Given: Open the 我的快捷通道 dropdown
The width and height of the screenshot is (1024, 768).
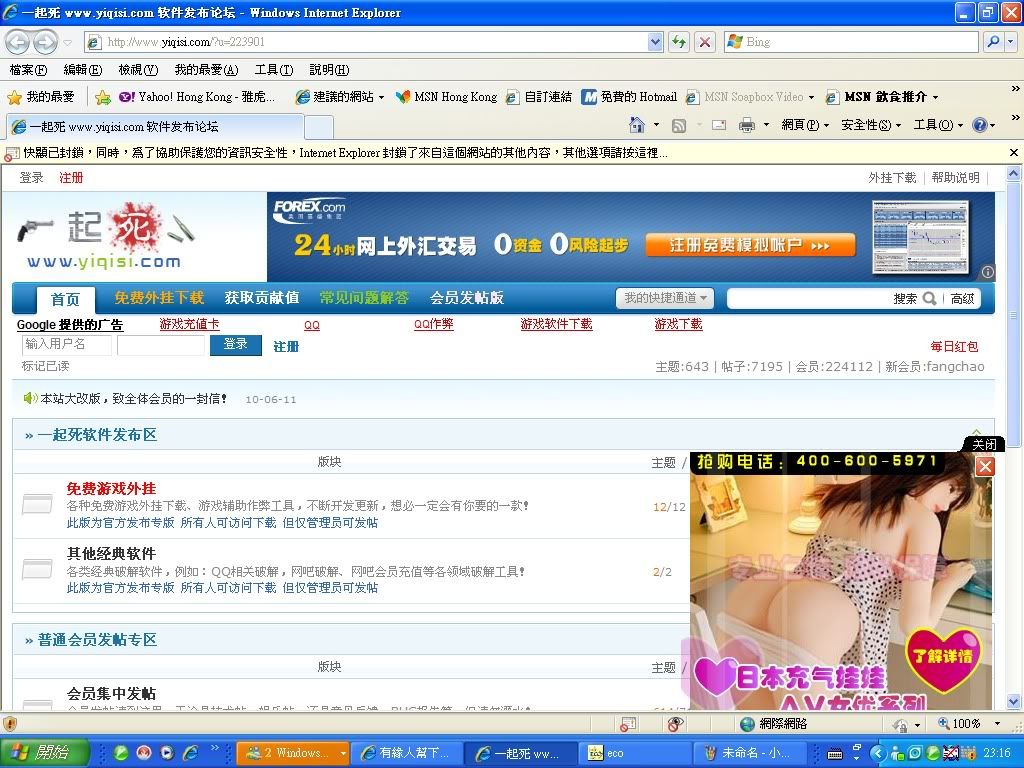Looking at the screenshot, I should pyautogui.click(x=665, y=298).
